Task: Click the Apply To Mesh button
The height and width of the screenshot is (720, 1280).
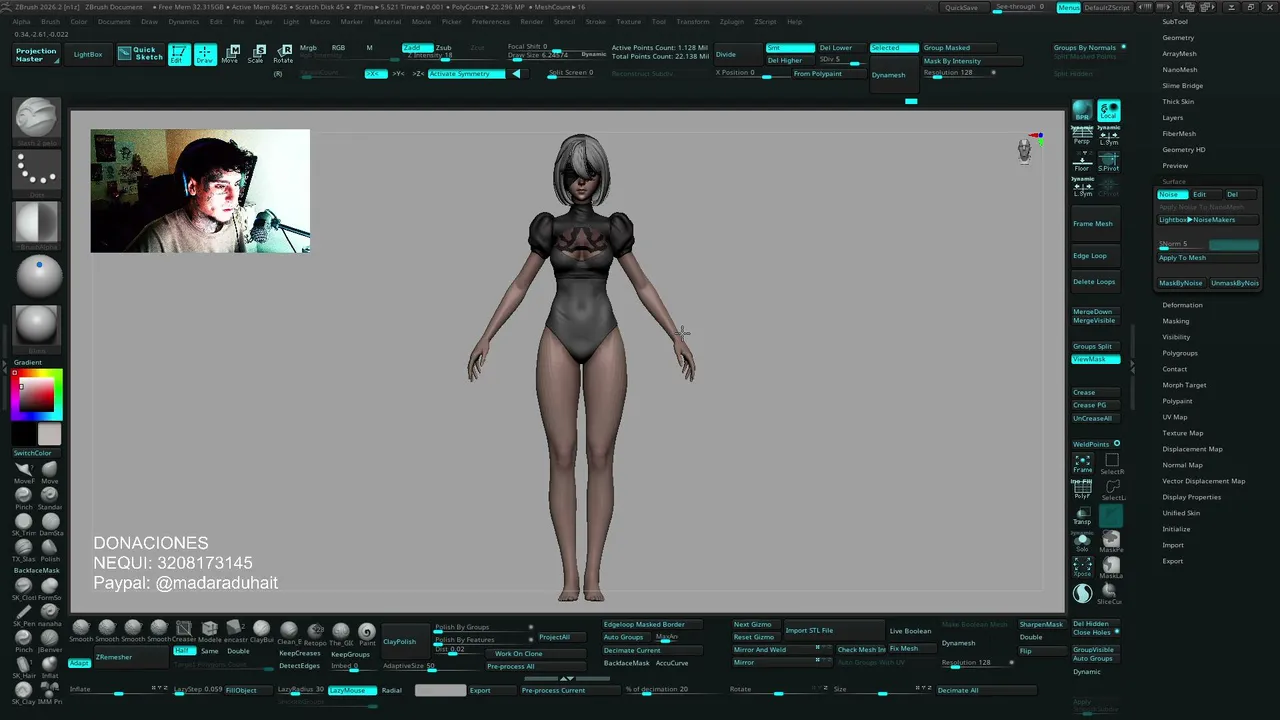Action: [1207, 258]
